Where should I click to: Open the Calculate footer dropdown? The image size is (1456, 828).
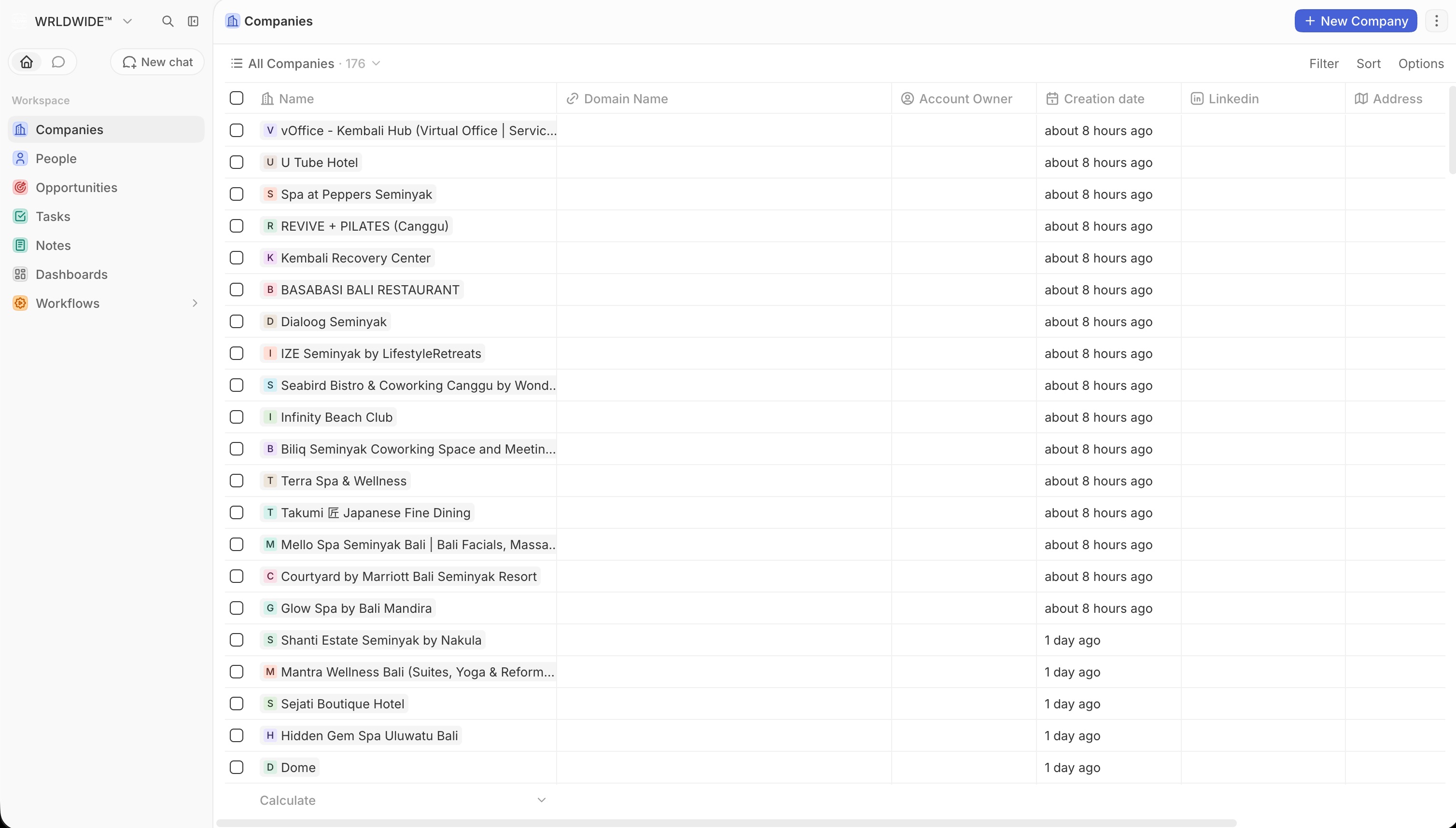click(403, 800)
